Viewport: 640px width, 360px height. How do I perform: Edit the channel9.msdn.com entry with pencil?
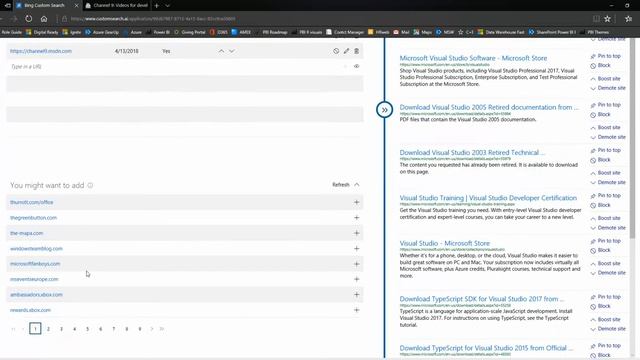[346, 51]
